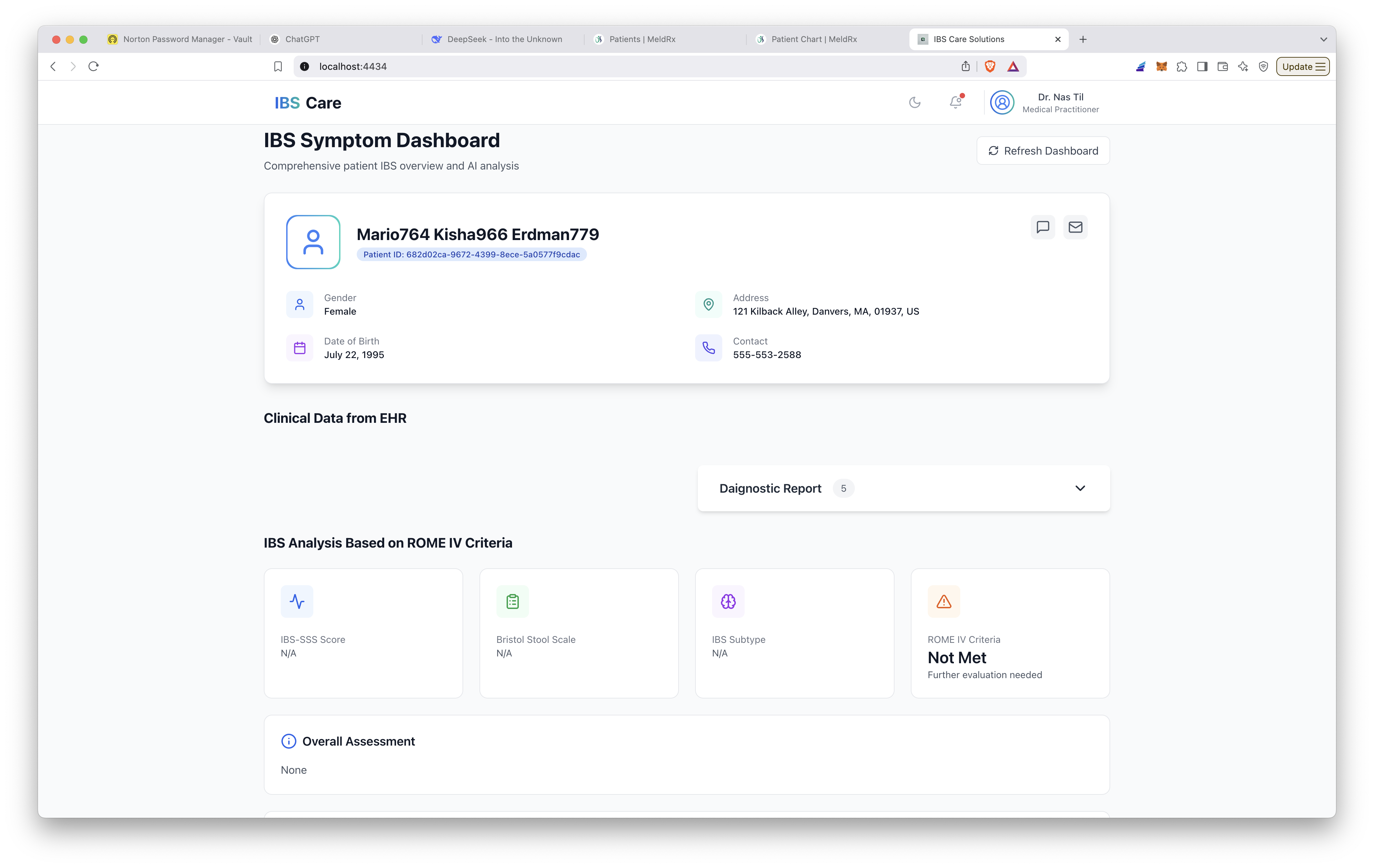This screenshot has height=868, width=1374.
Task: Click Dr. Nas Til profile avatar
Action: click(x=1002, y=103)
